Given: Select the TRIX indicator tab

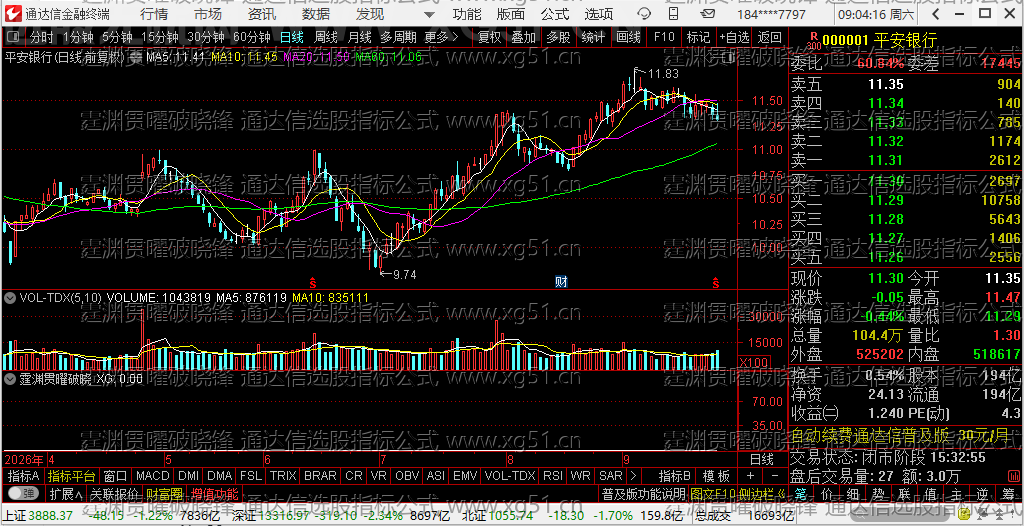Looking at the screenshot, I should (x=283, y=475).
